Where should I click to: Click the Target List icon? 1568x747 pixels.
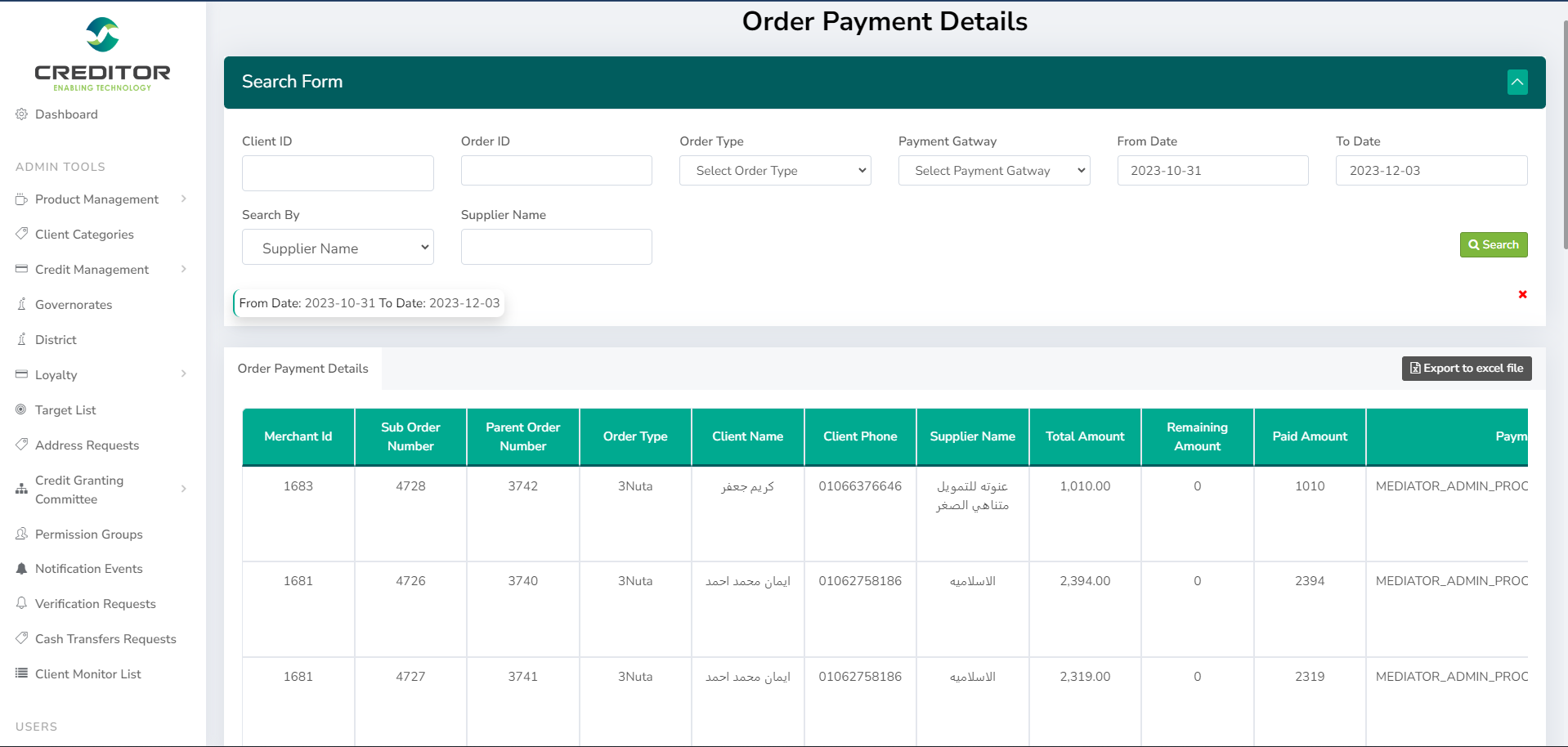(x=21, y=409)
